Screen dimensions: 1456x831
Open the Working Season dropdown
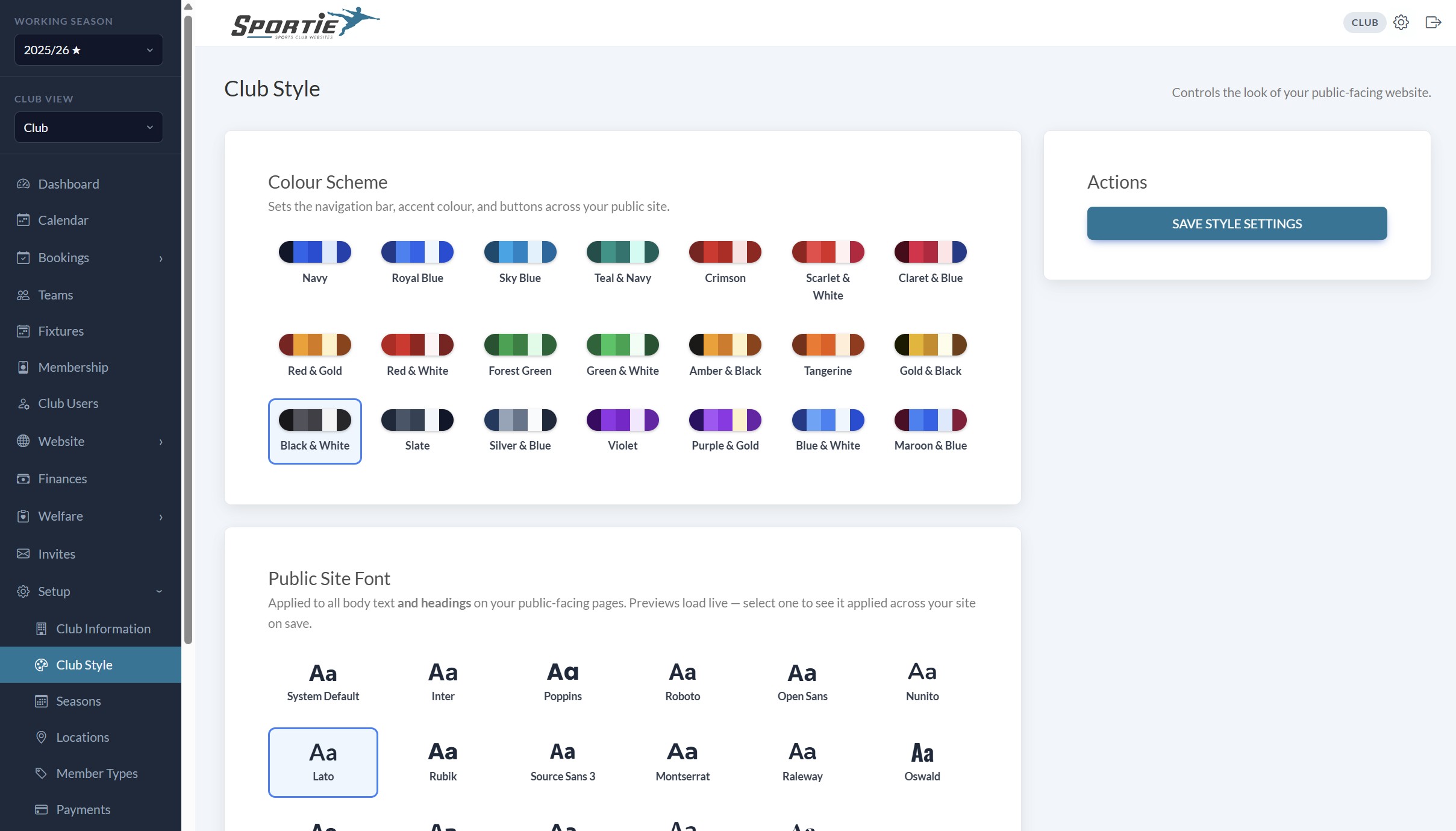pyautogui.click(x=89, y=50)
